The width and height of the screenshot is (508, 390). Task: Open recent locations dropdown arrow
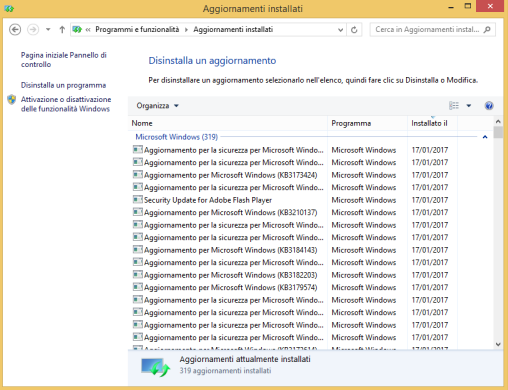coord(48,30)
